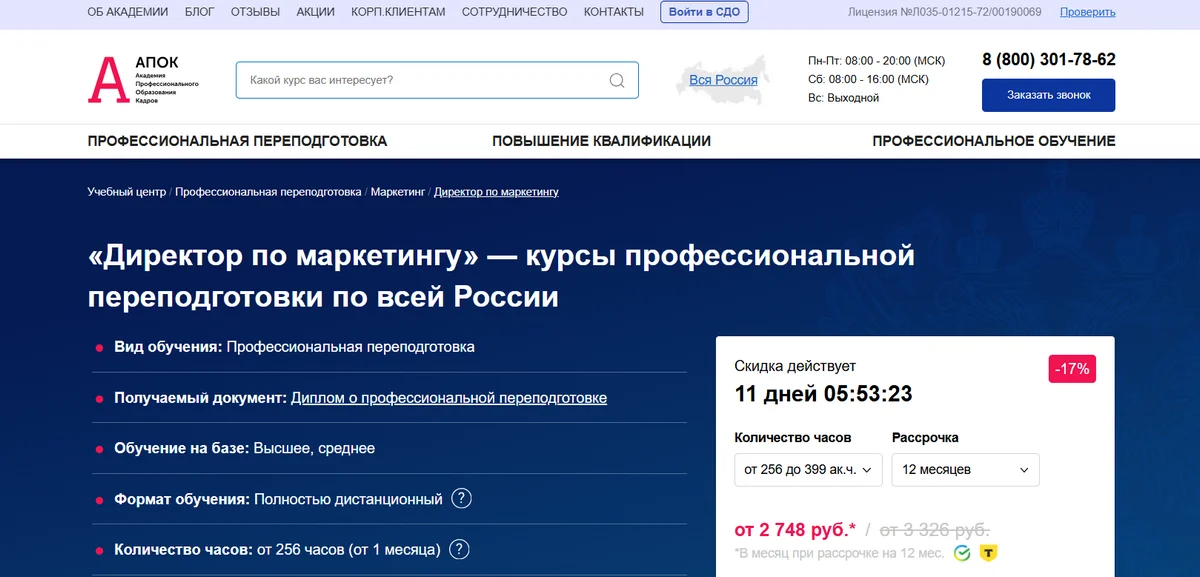Click the APOK academy logo

coord(143,80)
